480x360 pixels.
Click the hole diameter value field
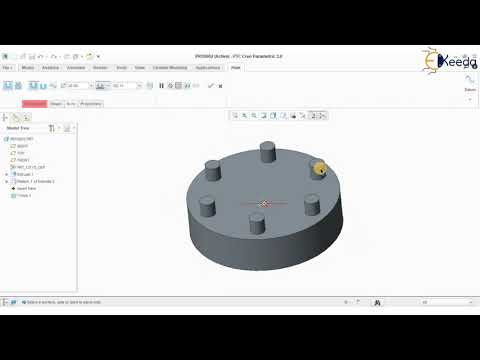point(77,86)
